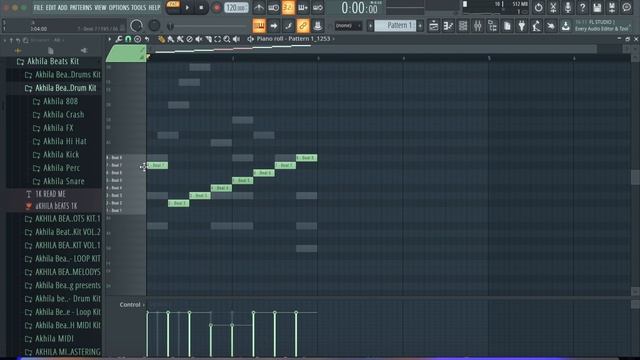The image size is (640, 360).
Task: Click the plug icon for plugin picker
Action: (x=522, y=26)
